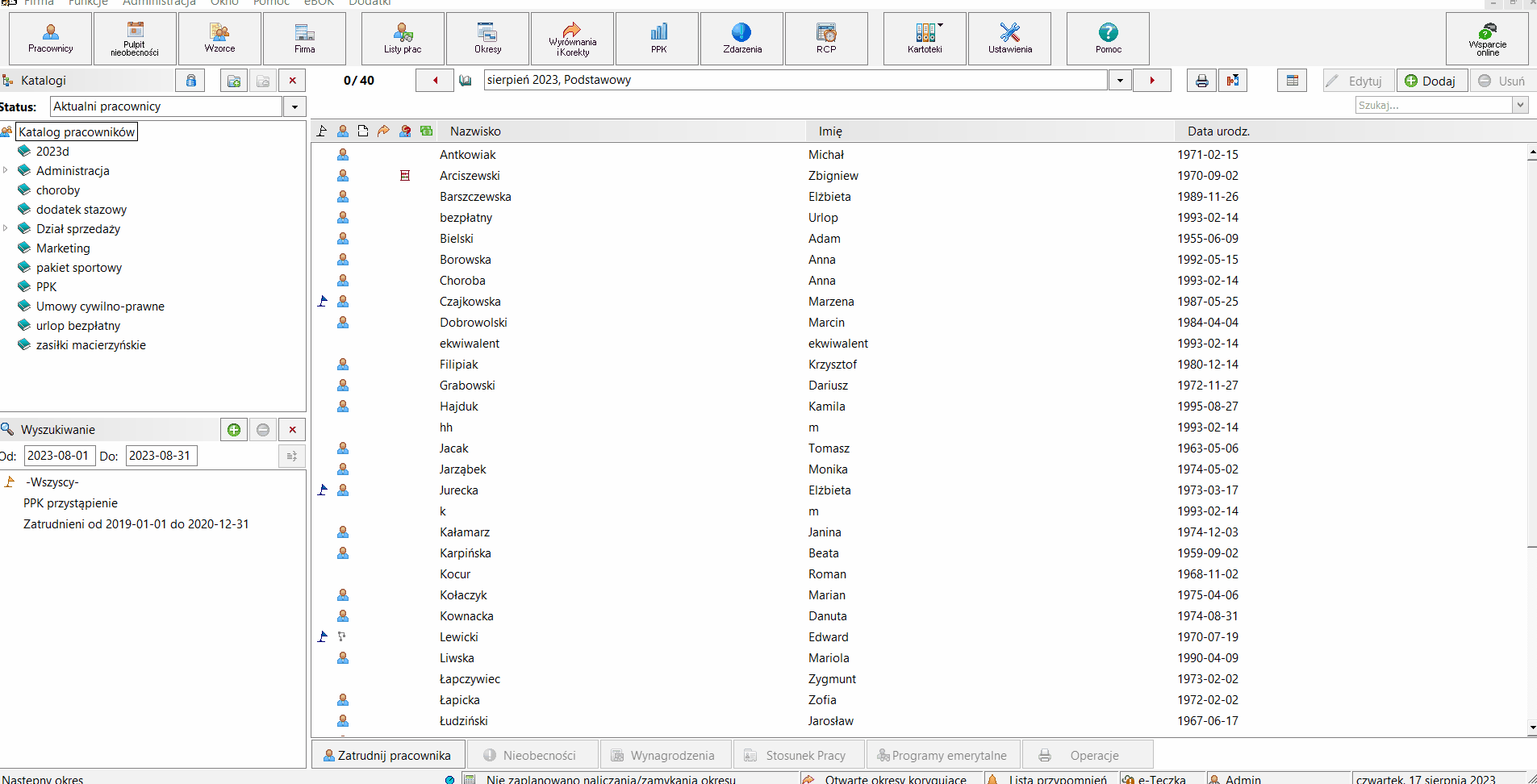The width and height of the screenshot is (1537, 784).
Task: Click the Usuń button
Action: (1501, 81)
